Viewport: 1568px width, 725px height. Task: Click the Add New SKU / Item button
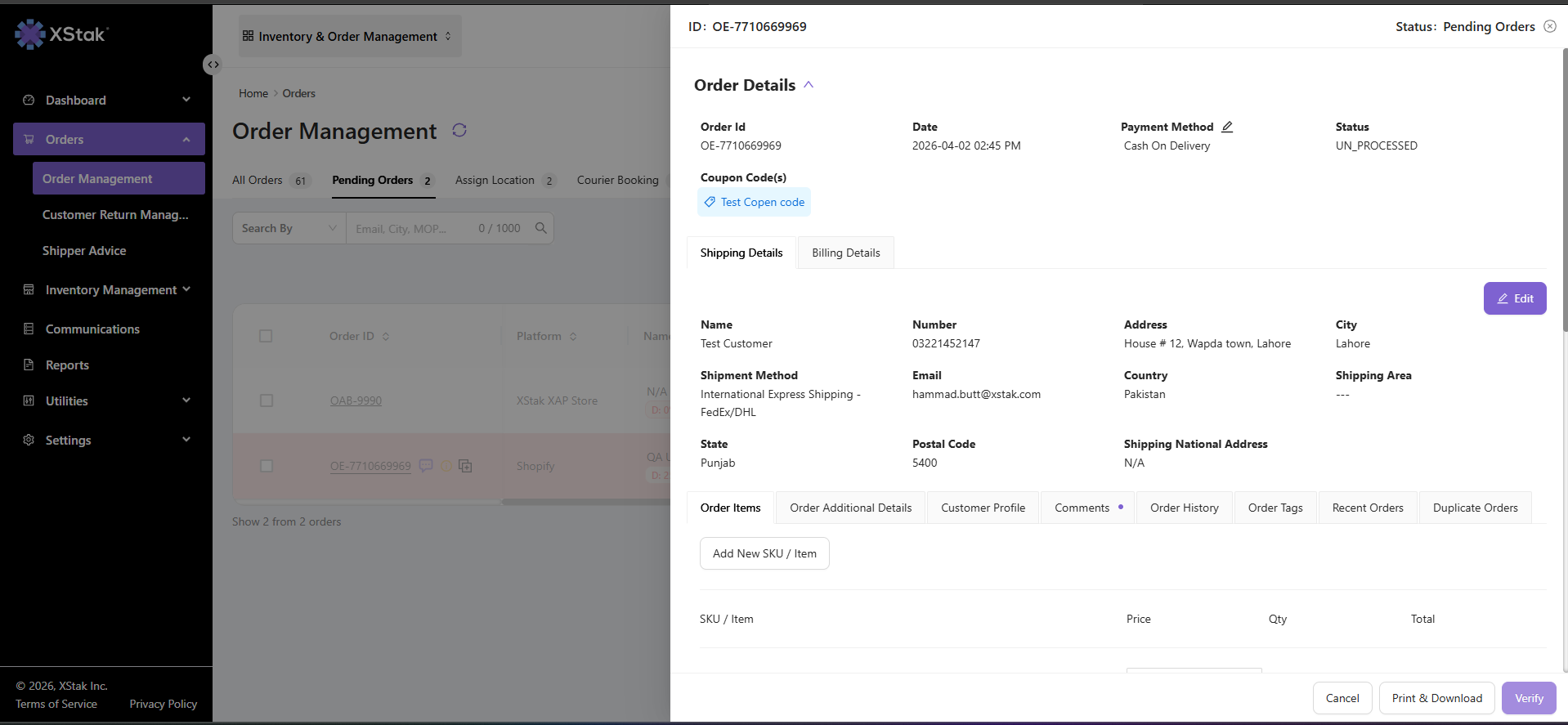pos(764,553)
